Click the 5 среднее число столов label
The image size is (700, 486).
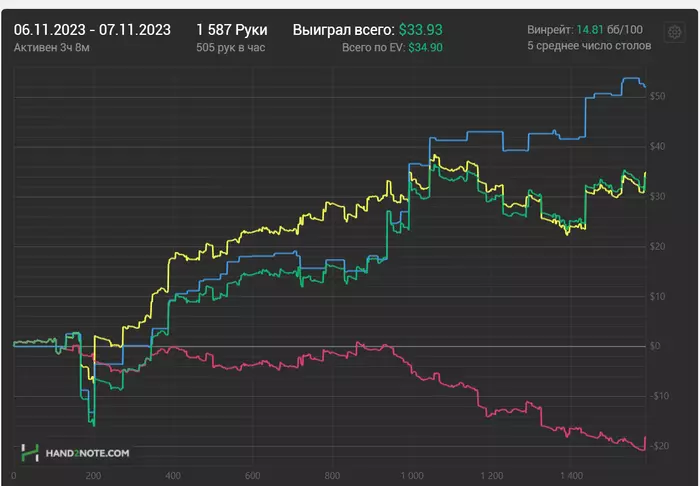click(590, 46)
